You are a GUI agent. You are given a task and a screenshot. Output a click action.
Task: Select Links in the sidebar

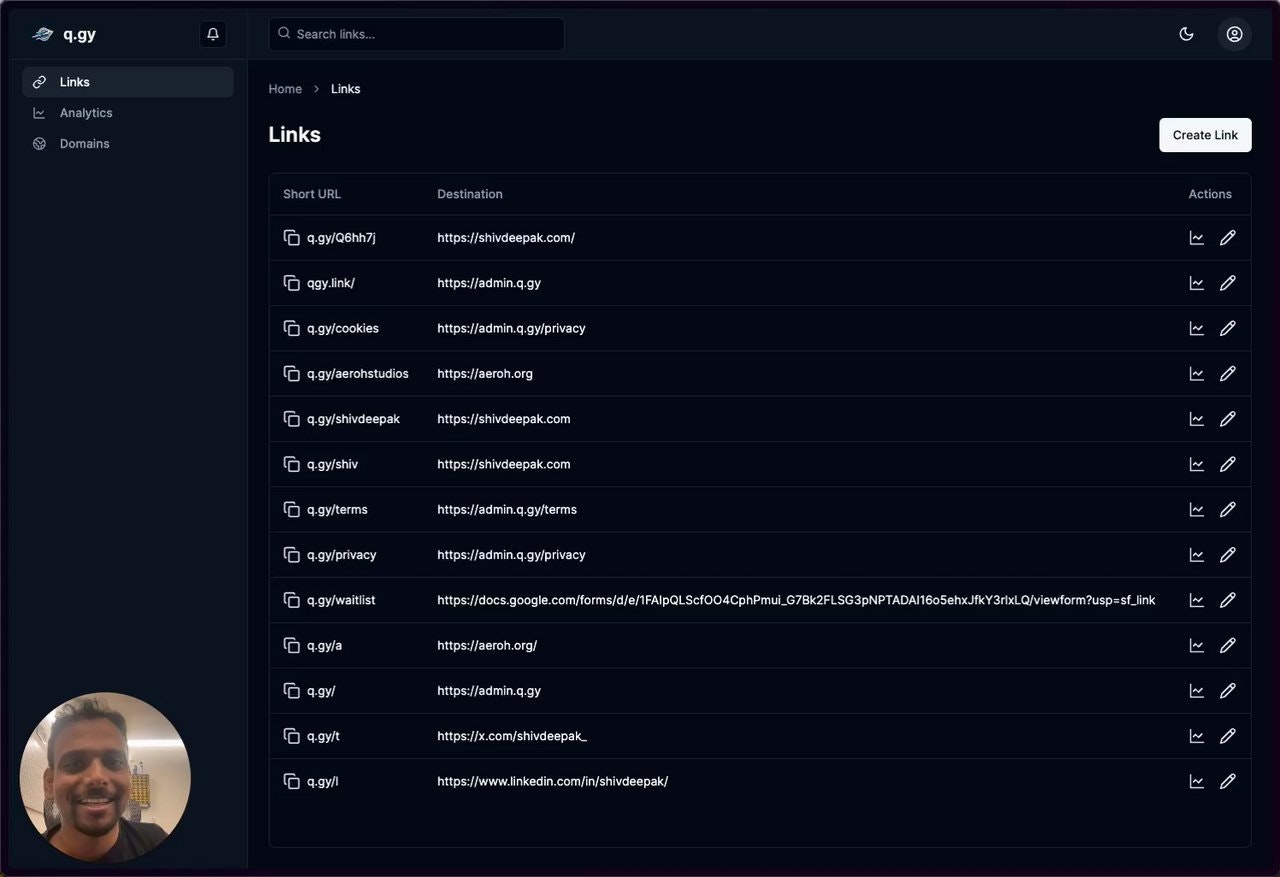pos(75,82)
